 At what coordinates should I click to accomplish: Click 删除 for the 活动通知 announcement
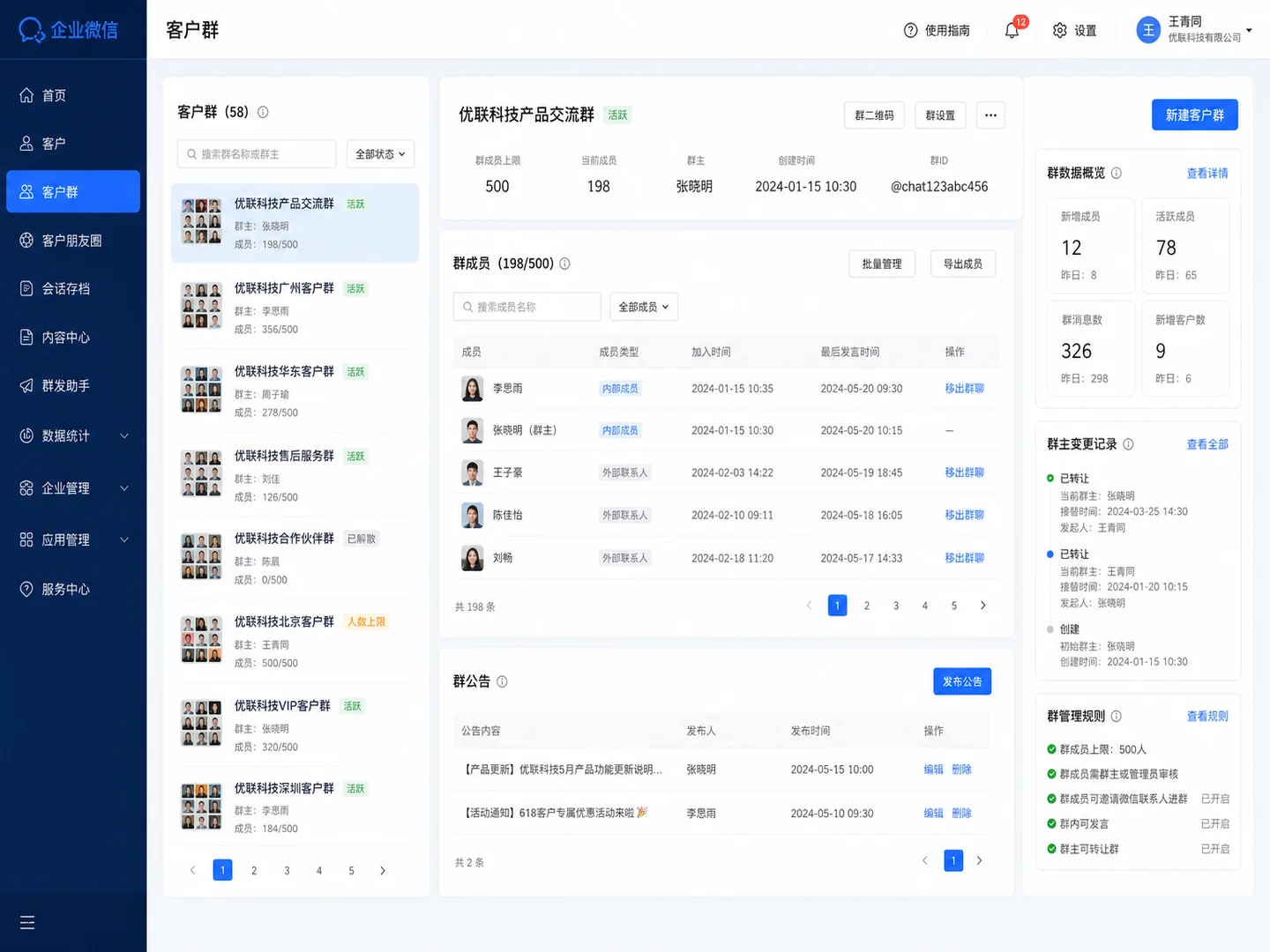tap(961, 813)
